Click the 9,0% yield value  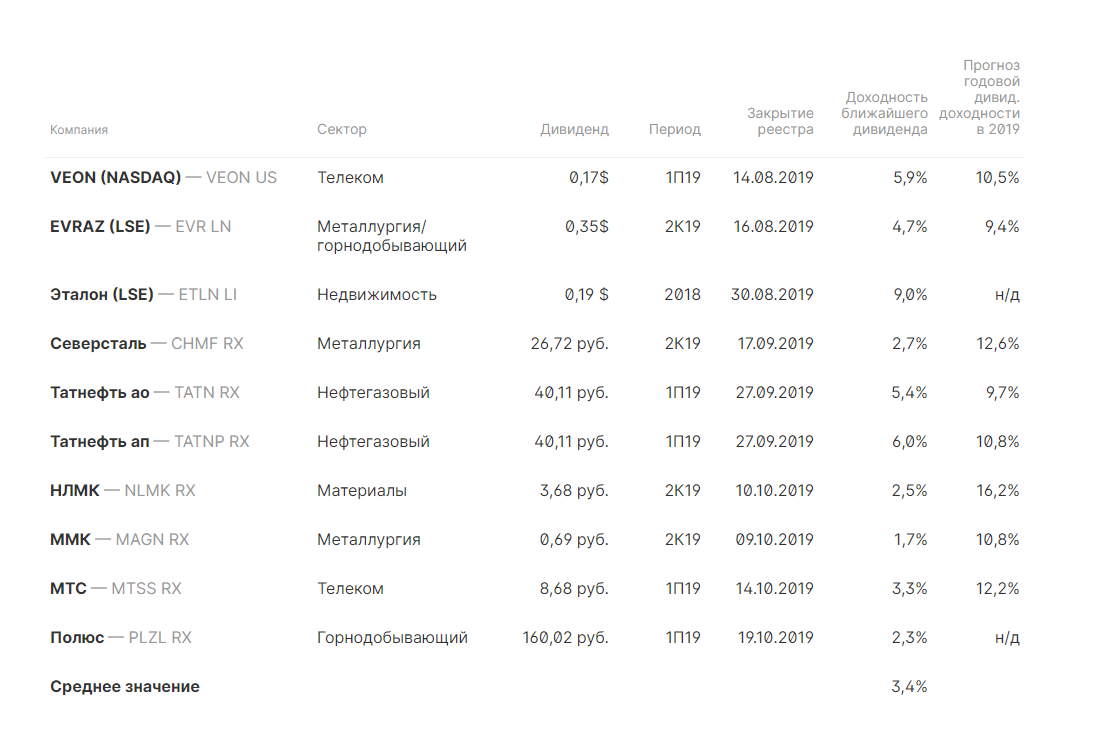coord(910,294)
